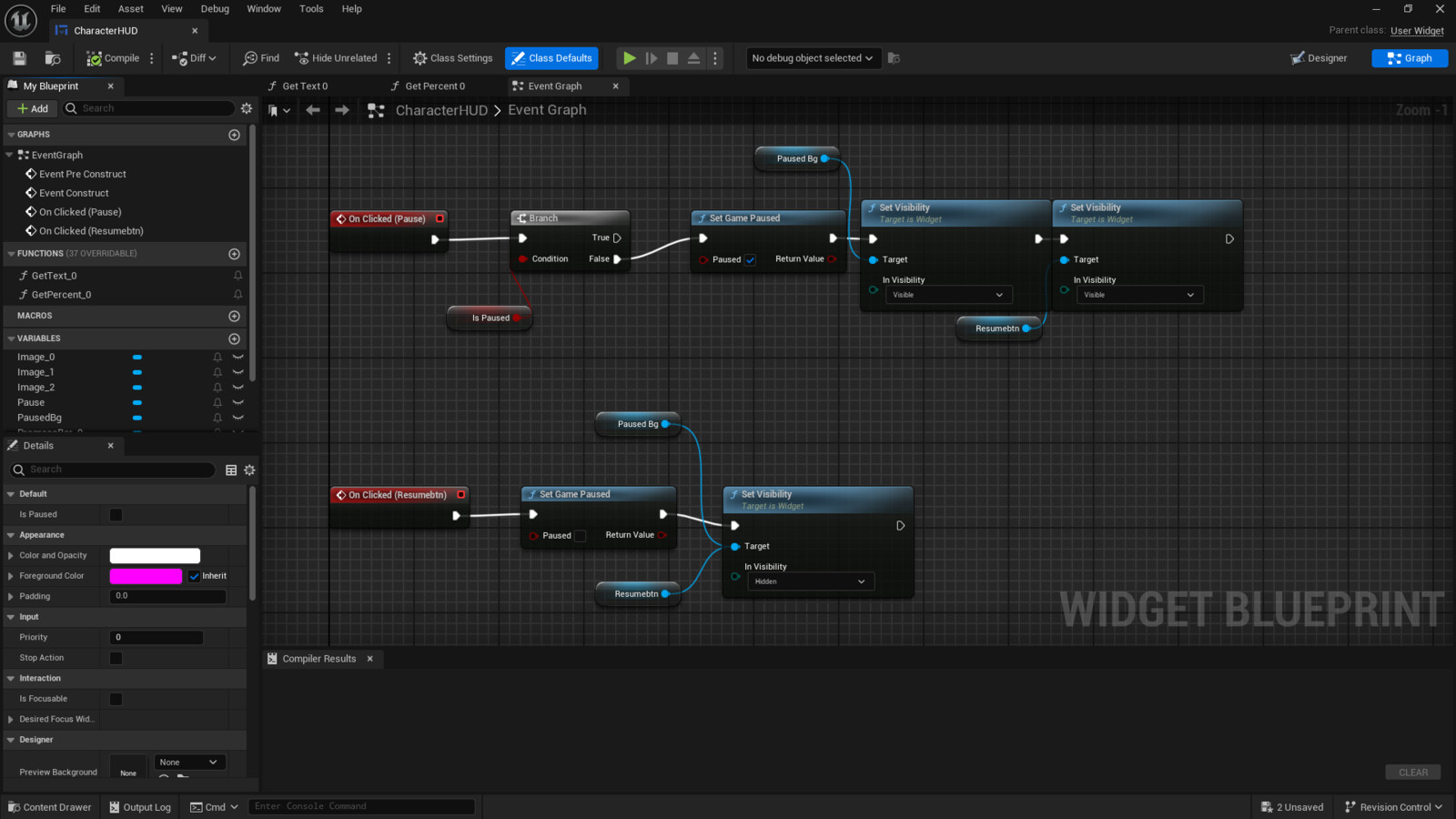The image size is (1456, 819).
Task: Add new graph with plus icon
Action: (x=234, y=135)
